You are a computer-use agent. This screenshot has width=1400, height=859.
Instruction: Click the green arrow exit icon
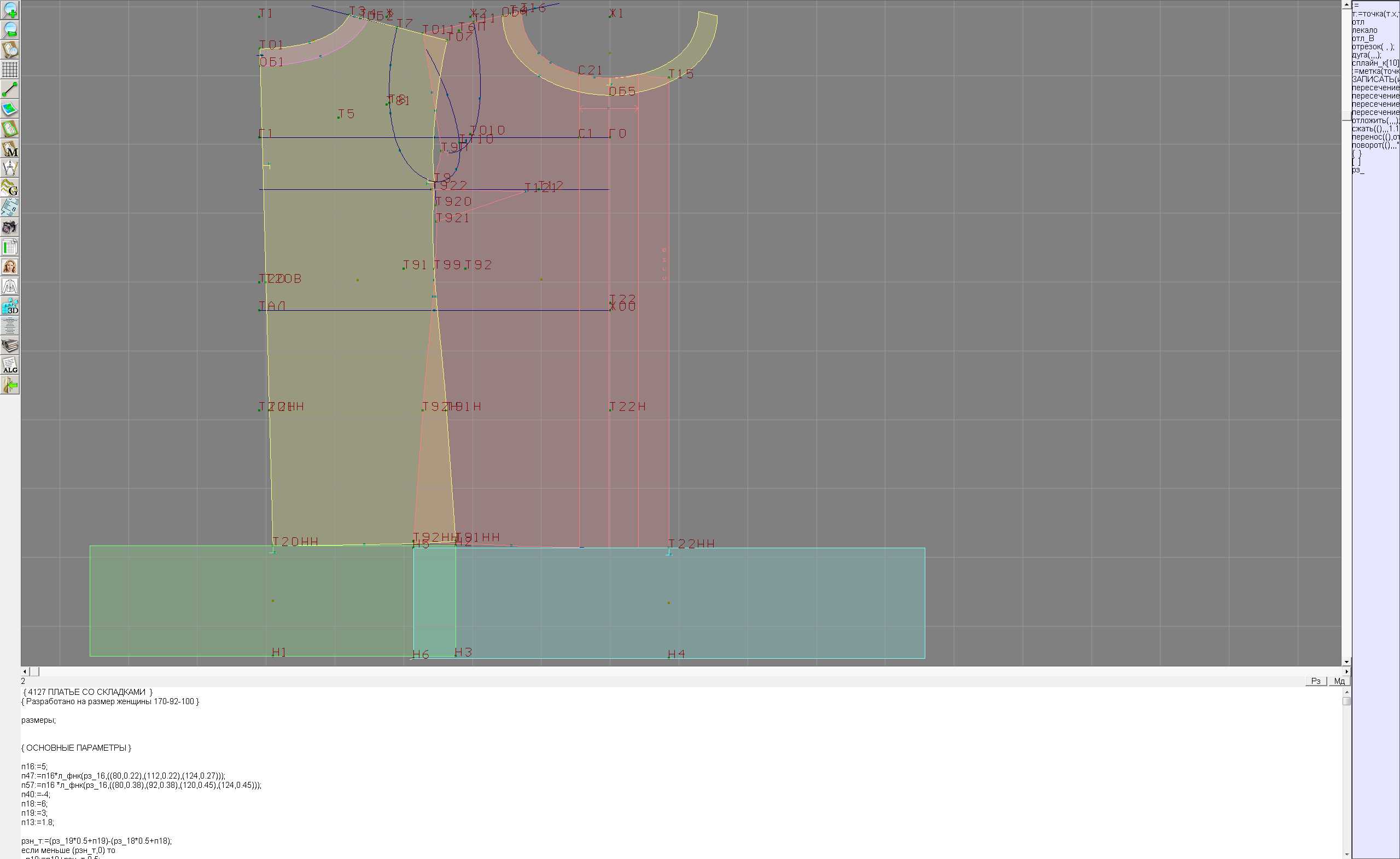click(10, 385)
